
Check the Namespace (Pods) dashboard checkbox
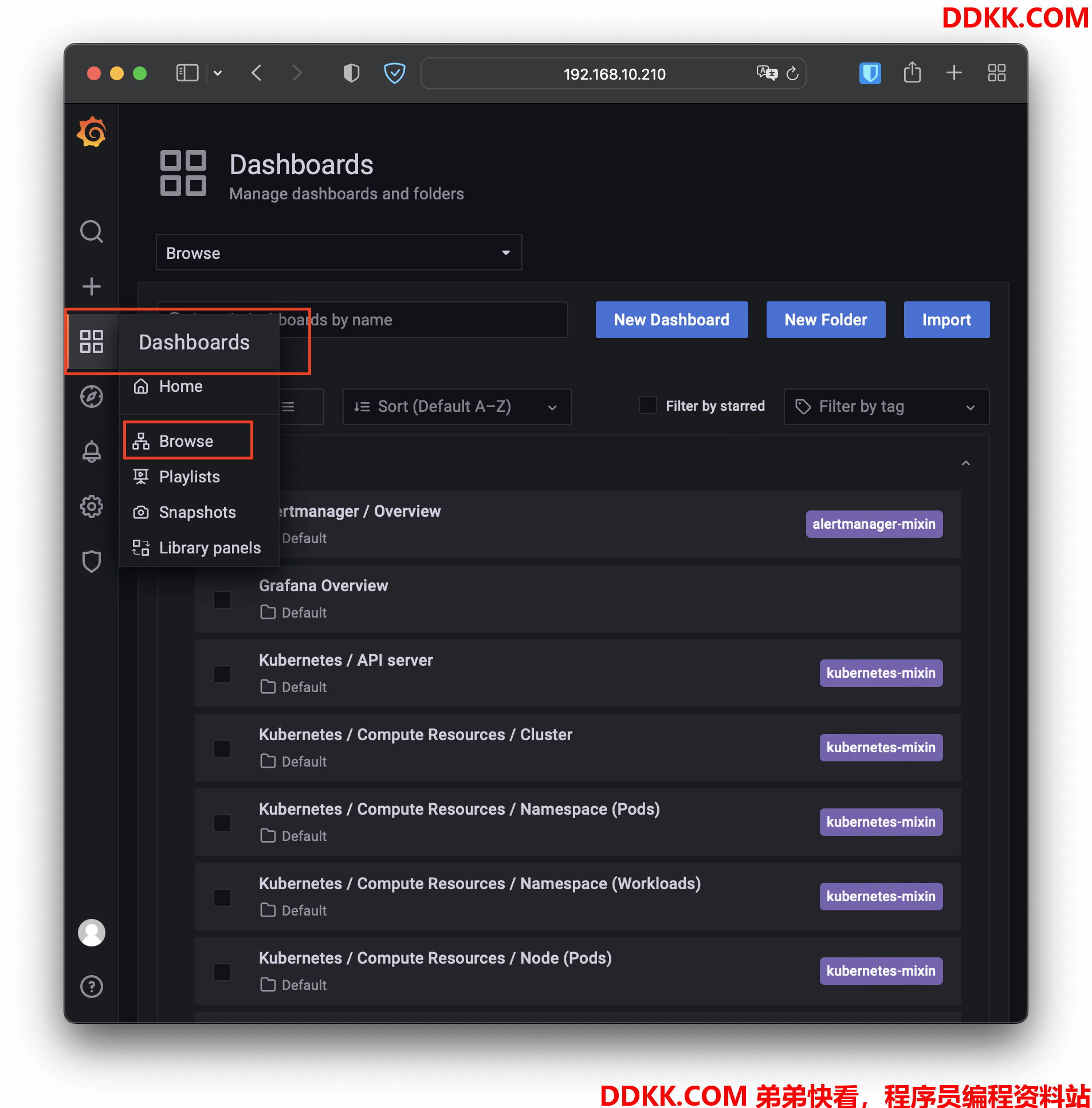[x=222, y=823]
